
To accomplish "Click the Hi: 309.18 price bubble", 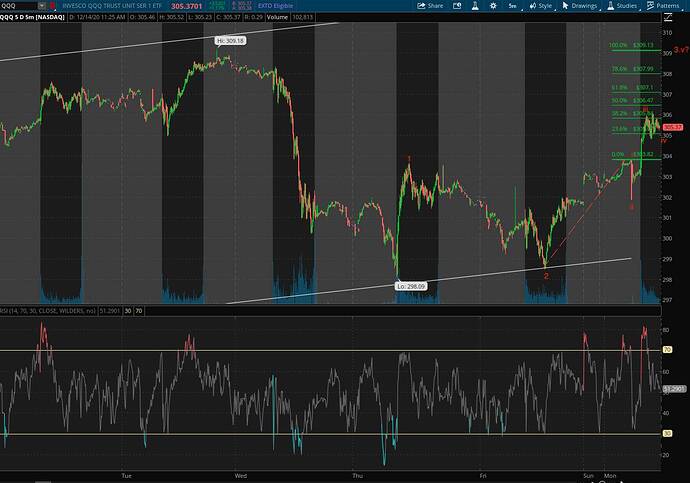I will tap(231, 40).
